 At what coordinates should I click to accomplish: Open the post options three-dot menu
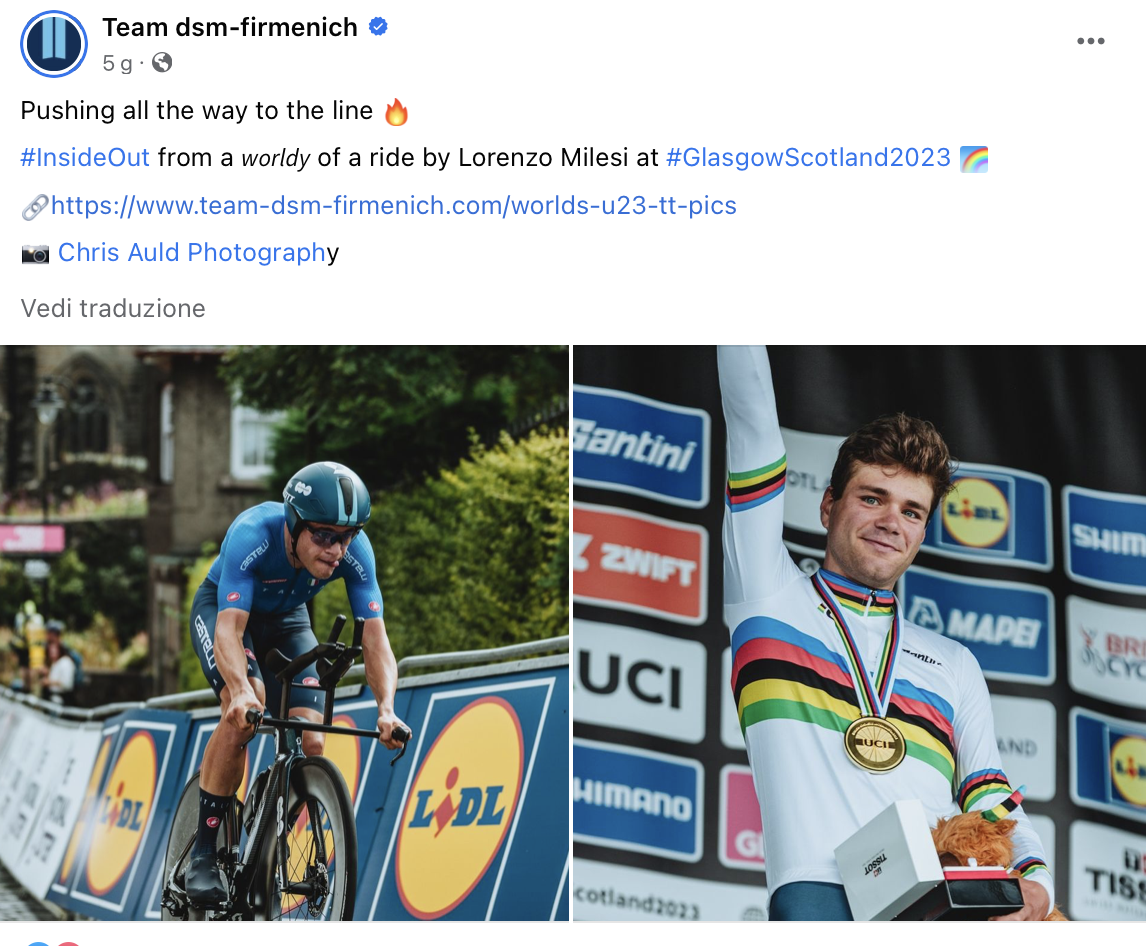tap(1091, 41)
